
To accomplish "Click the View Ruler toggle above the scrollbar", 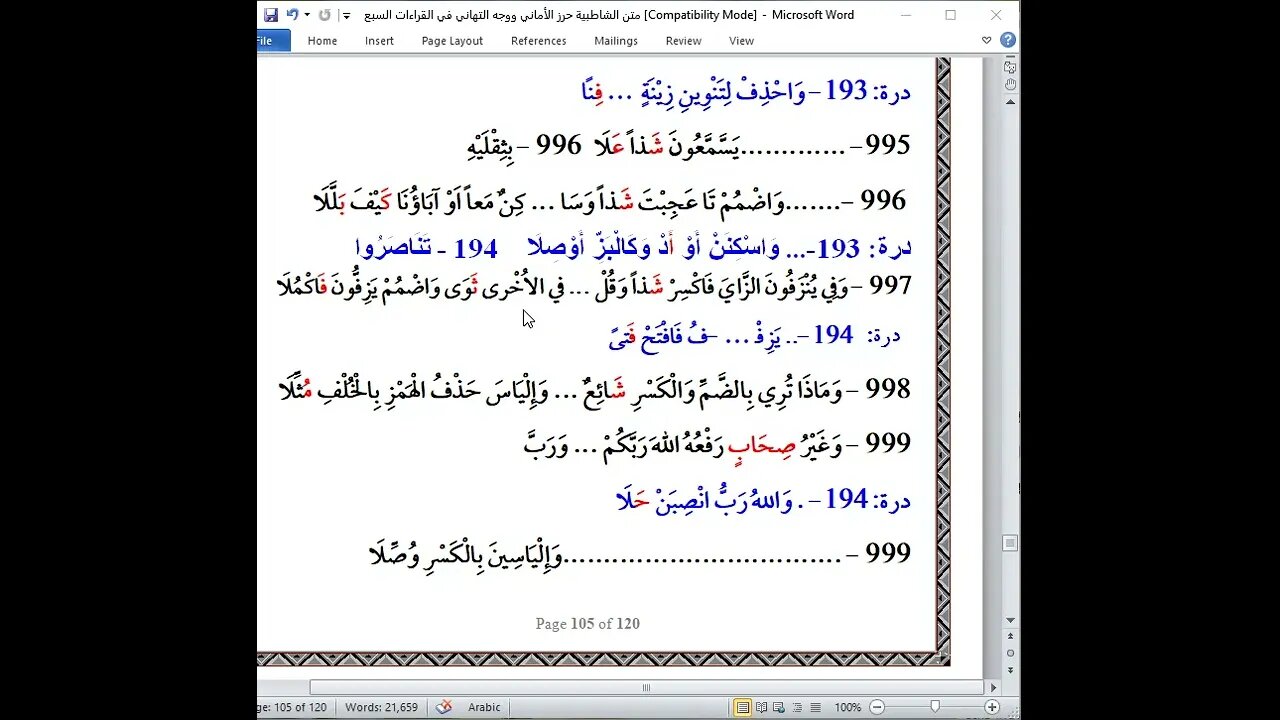I will (x=1010, y=67).
